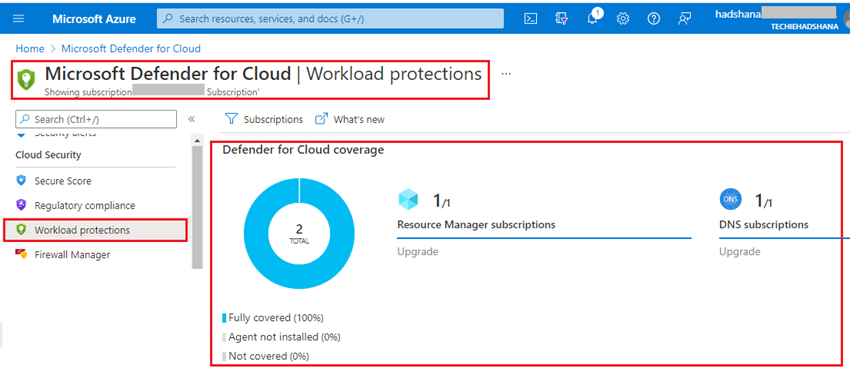The width and height of the screenshot is (850, 375).
Task: Click Resource Manager subscriptions label
Action: [x=476, y=224]
